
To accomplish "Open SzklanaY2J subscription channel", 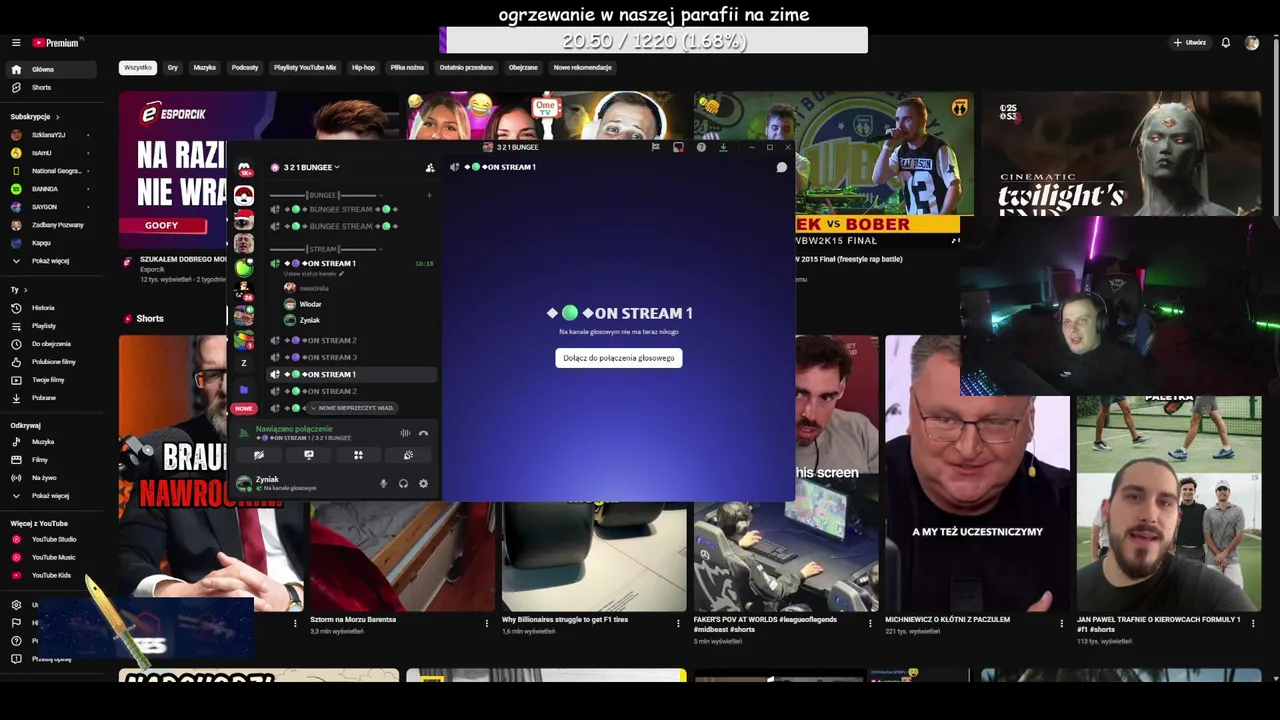I will tap(52, 135).
